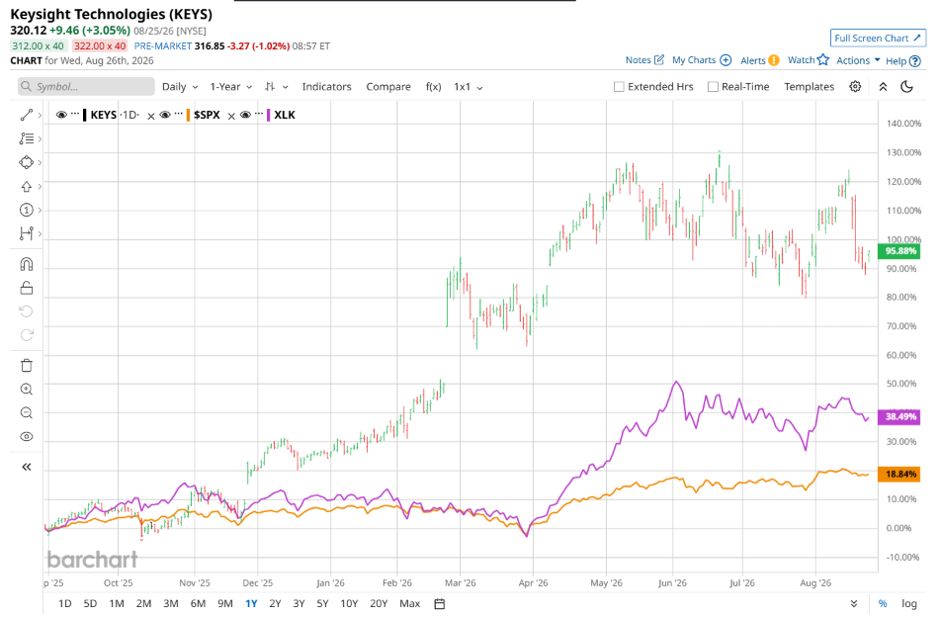
Task: Click Full Screen Chart button
Action: coord(878,38)
